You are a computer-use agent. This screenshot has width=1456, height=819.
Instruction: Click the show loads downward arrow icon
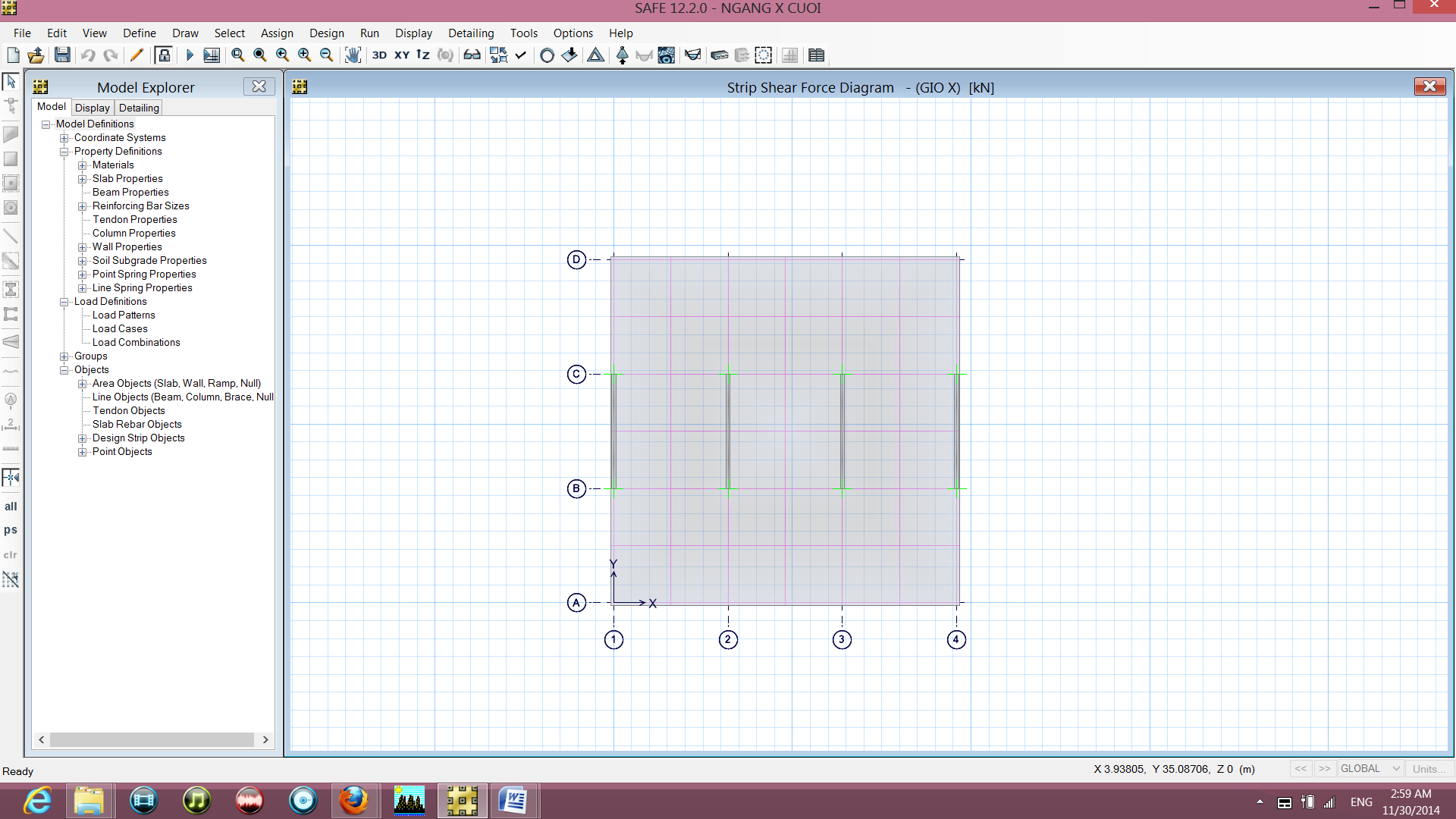click(570, 55)
